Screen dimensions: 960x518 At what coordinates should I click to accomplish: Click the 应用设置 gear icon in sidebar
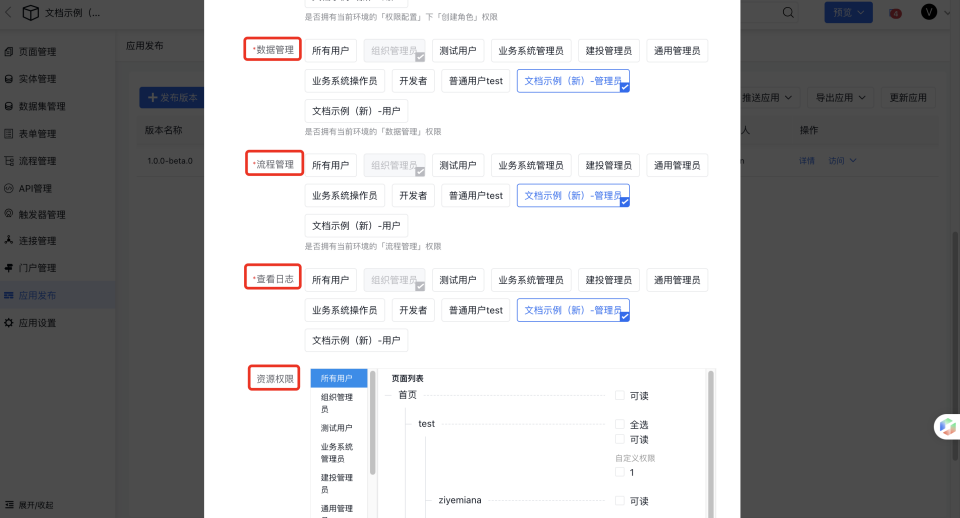[9, 323]
